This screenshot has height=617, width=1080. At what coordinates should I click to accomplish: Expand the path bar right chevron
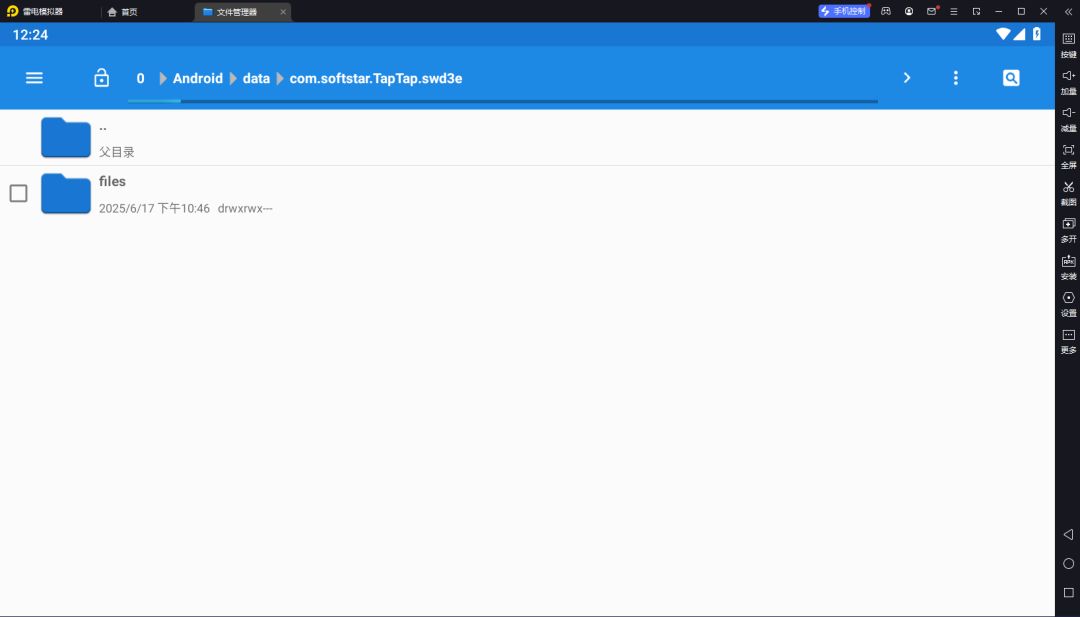click(907, 78)
